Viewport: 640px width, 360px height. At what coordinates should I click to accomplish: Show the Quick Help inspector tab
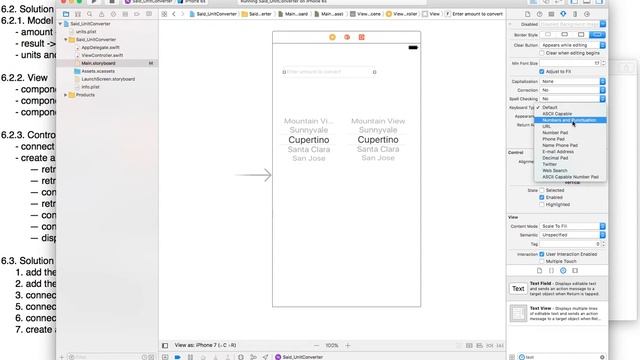(x=540, y=14)
